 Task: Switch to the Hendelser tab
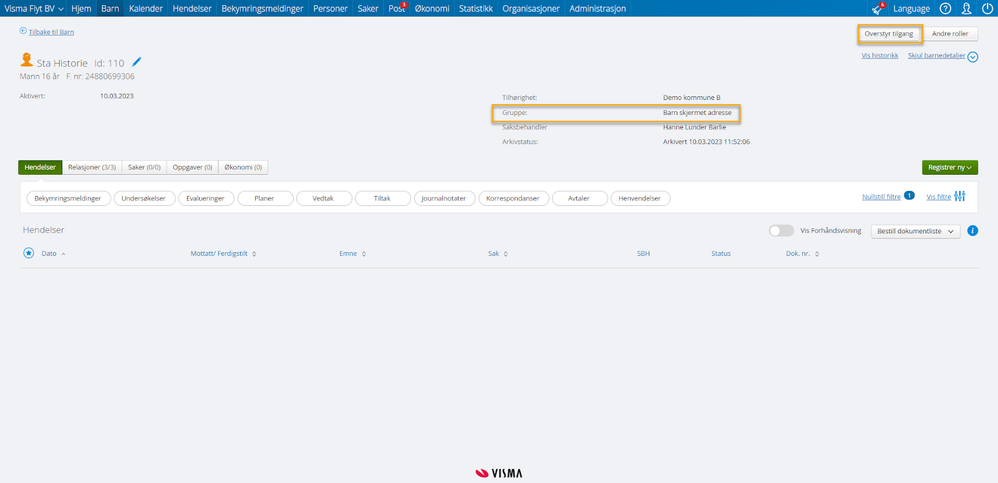[x=40, y=167]
